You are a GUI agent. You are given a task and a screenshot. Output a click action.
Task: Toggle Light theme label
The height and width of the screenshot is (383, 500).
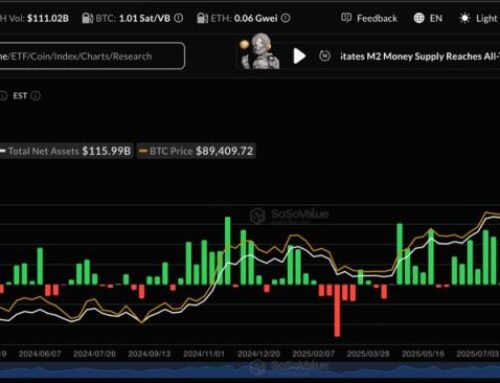pos(486,19)
